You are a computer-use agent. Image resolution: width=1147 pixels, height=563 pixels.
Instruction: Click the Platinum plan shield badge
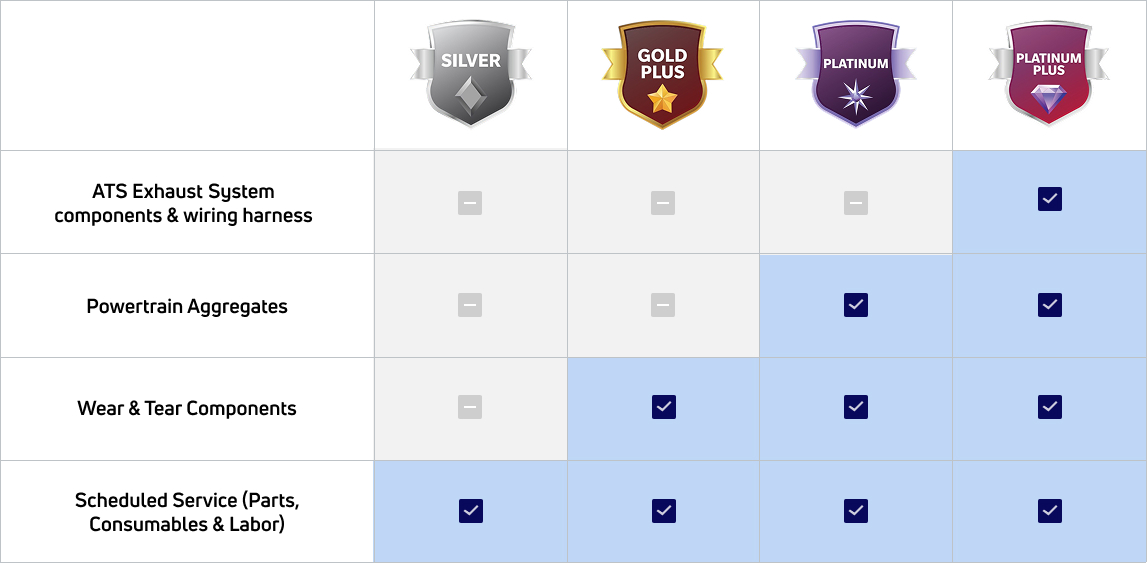855,75
